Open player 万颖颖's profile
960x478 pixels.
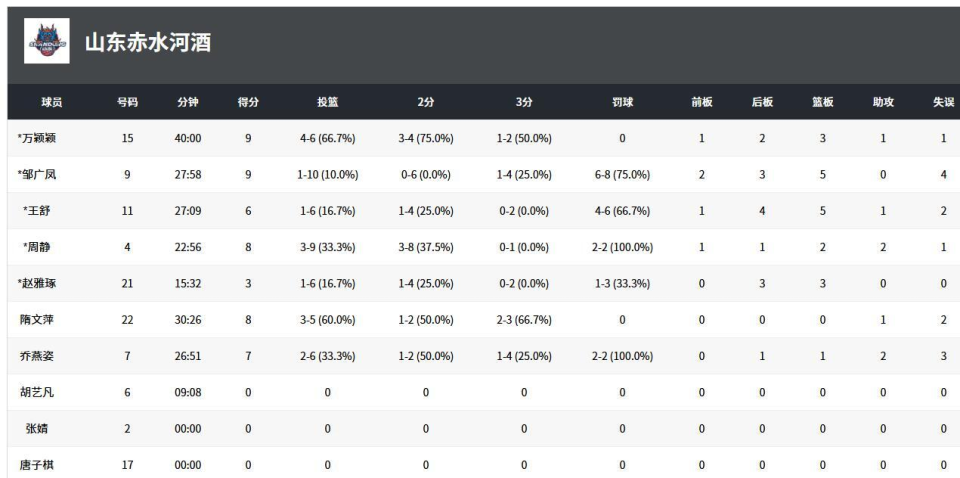[39, 138]
